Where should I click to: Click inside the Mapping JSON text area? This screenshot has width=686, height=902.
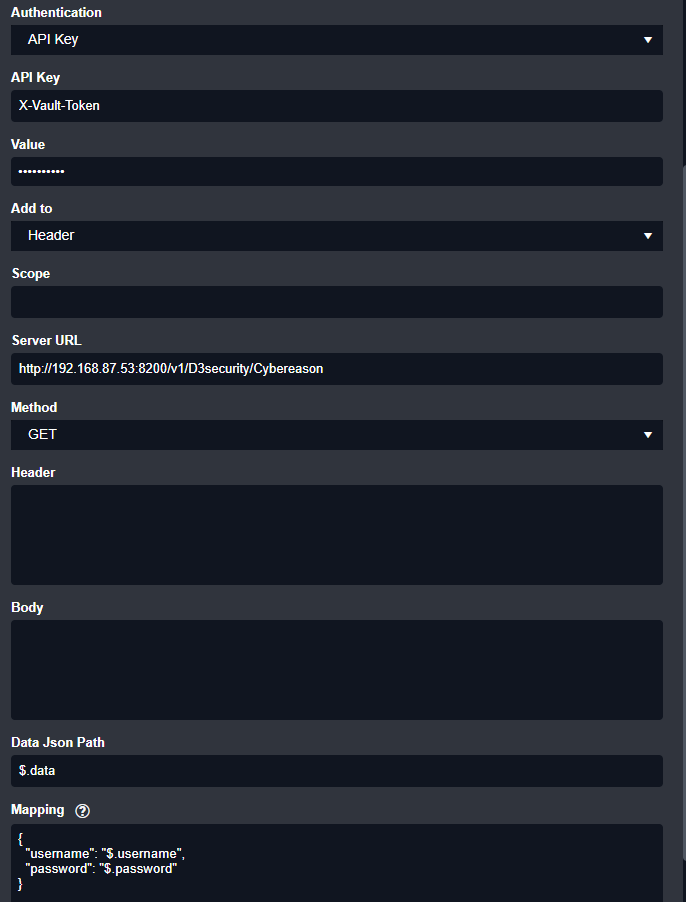[336, 862]
